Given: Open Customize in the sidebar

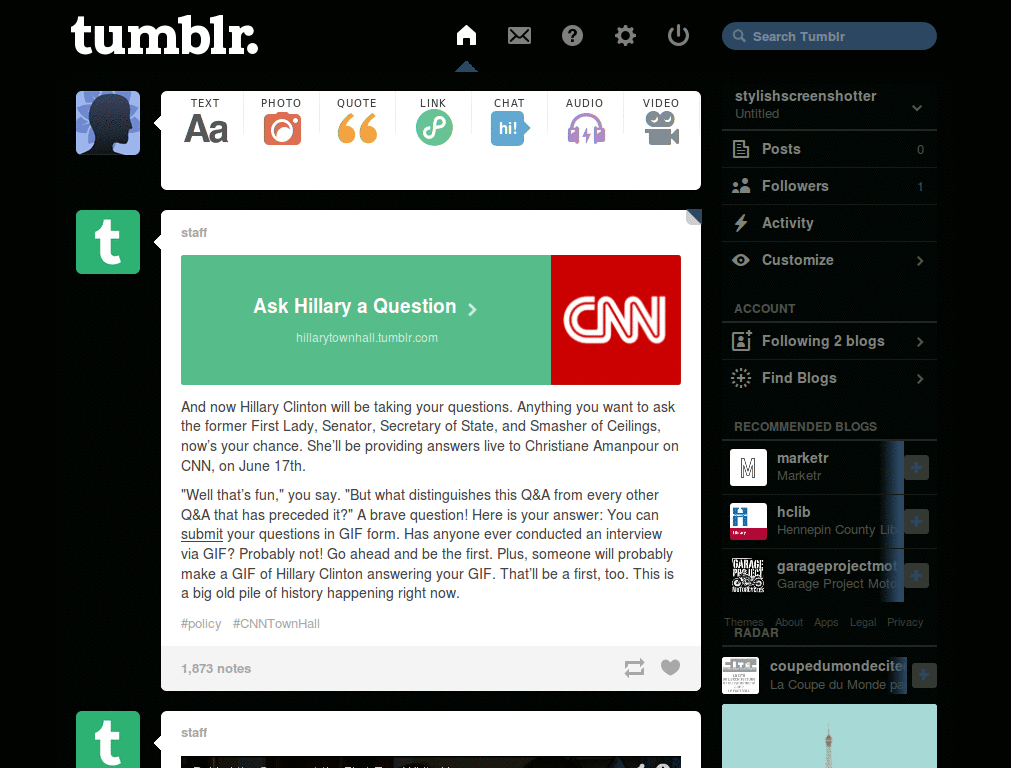Looking at the screenshot, I should [x=829, y=260].
